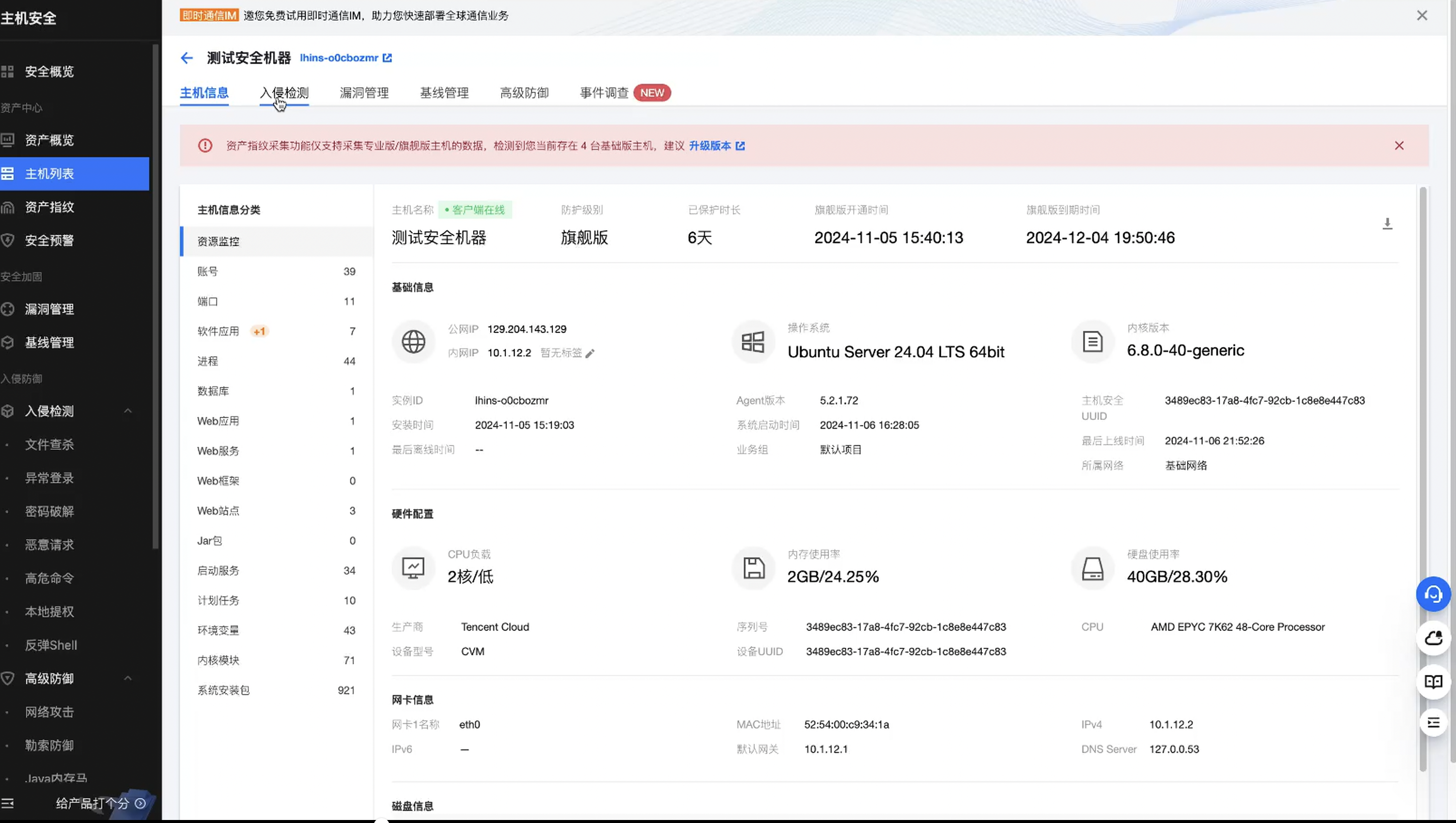
Task: Select 账号 in host info categories
Action: tap(208, 272)
